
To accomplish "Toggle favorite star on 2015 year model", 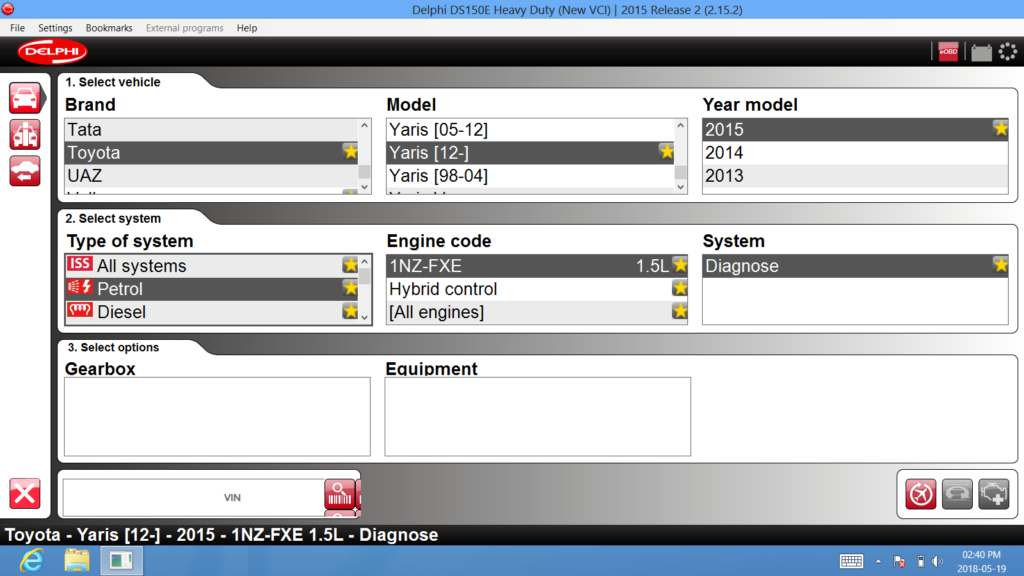I will point(1000,129).
